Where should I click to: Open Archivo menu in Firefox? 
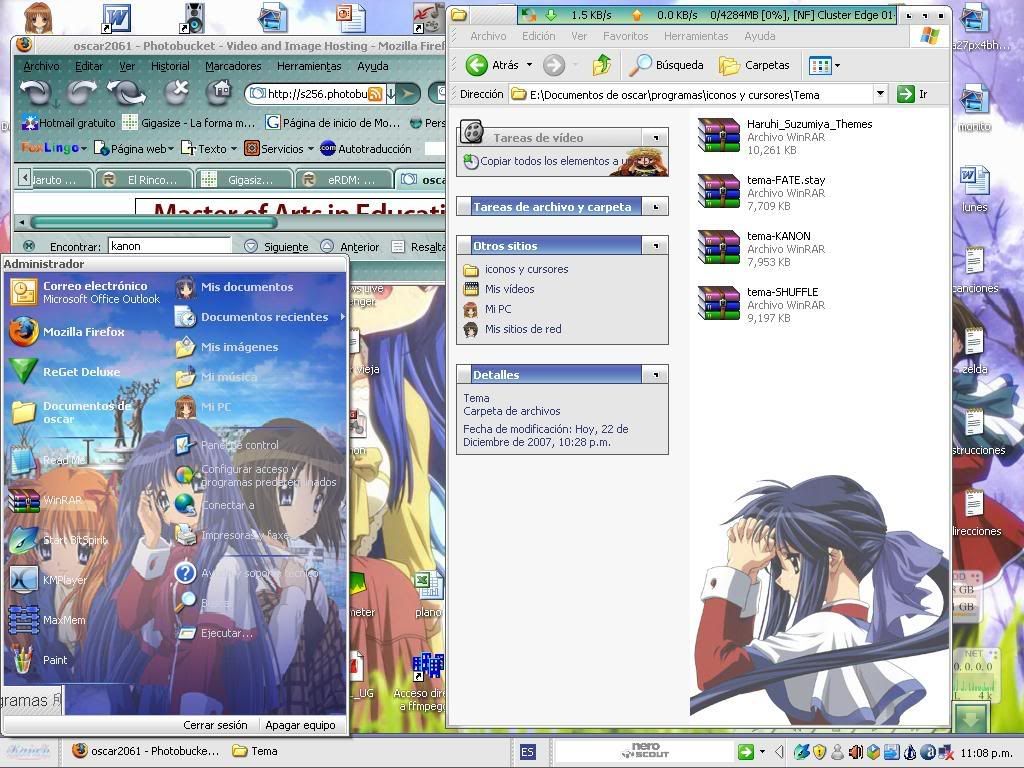[x=41, y=66]
